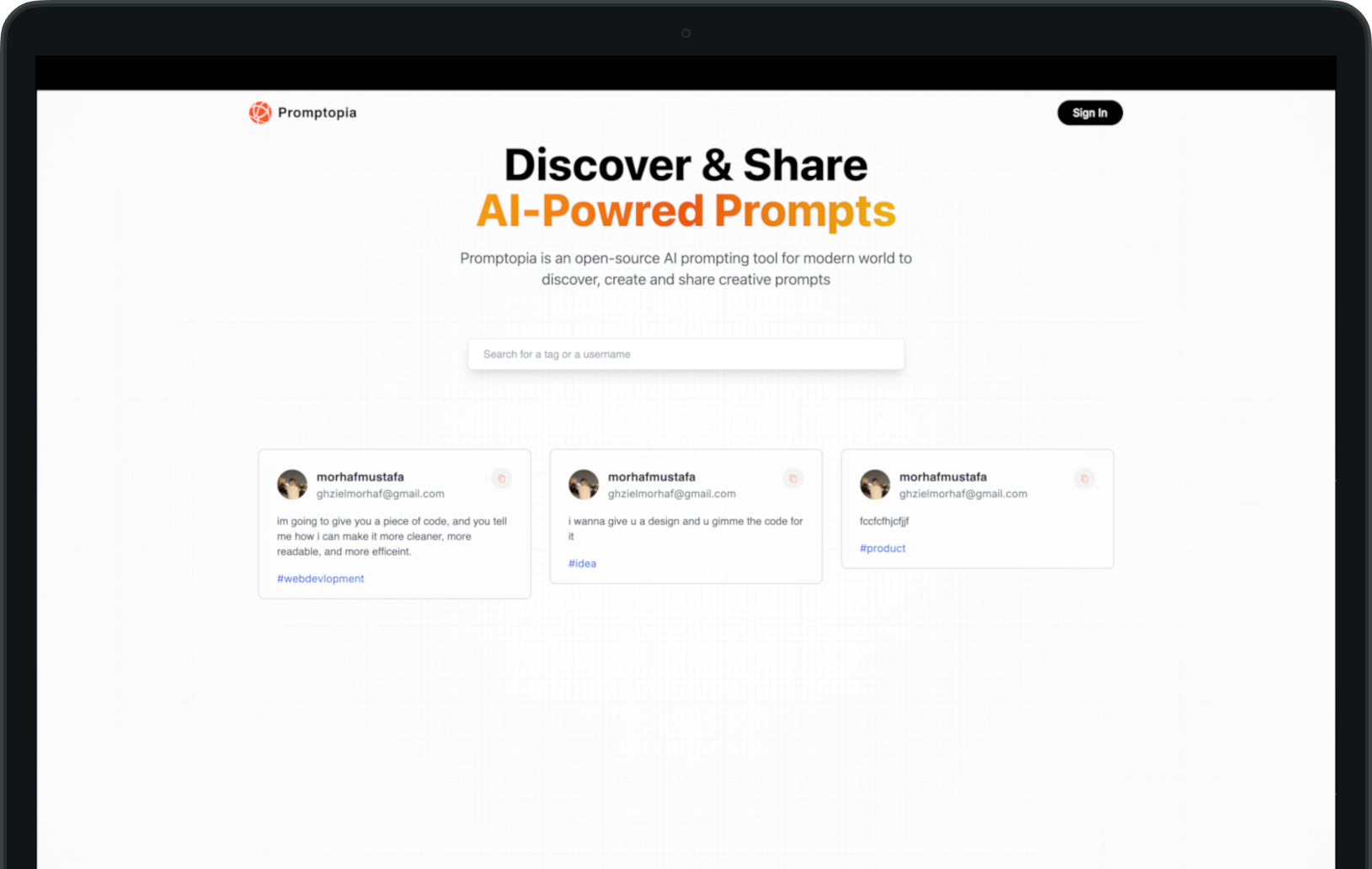Open the #webdevlopment tag link
The height and width of the screenshot is (869, 1372).
(x=320, y=578)
